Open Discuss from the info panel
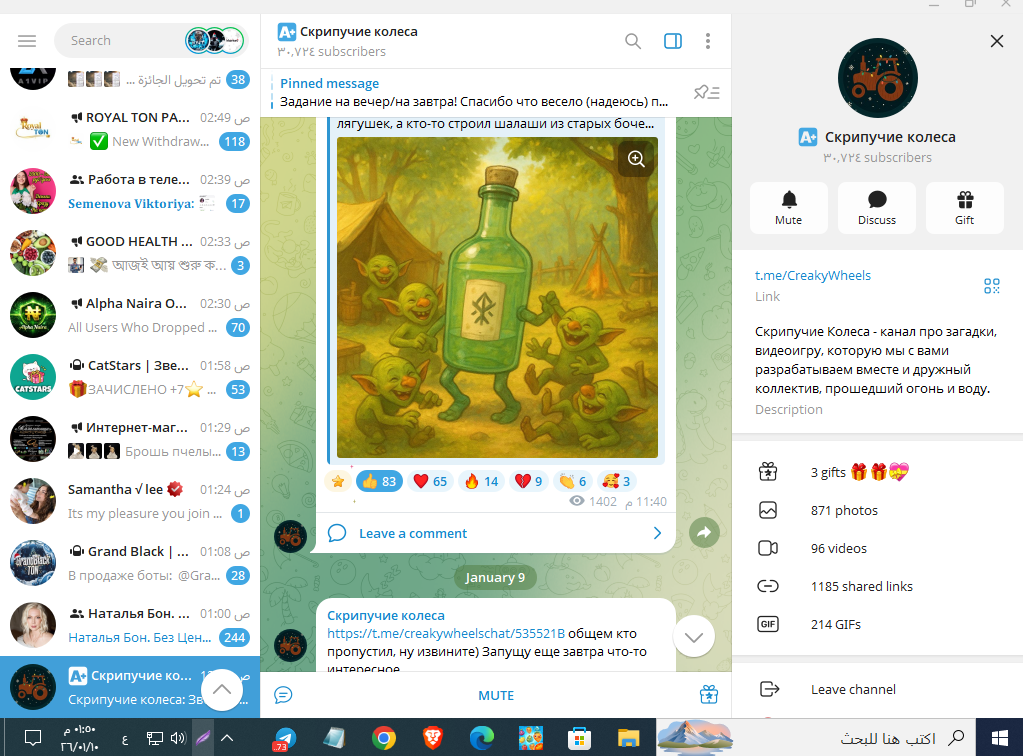 tap(877, 207)
